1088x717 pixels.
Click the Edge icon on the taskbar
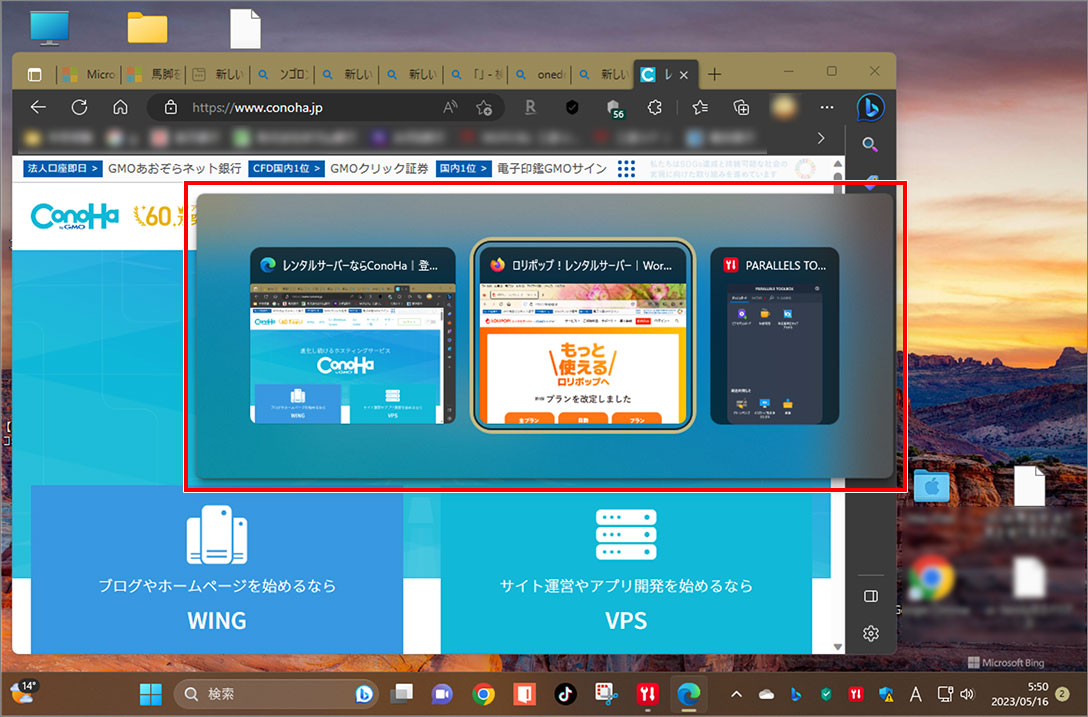point(688,693)
